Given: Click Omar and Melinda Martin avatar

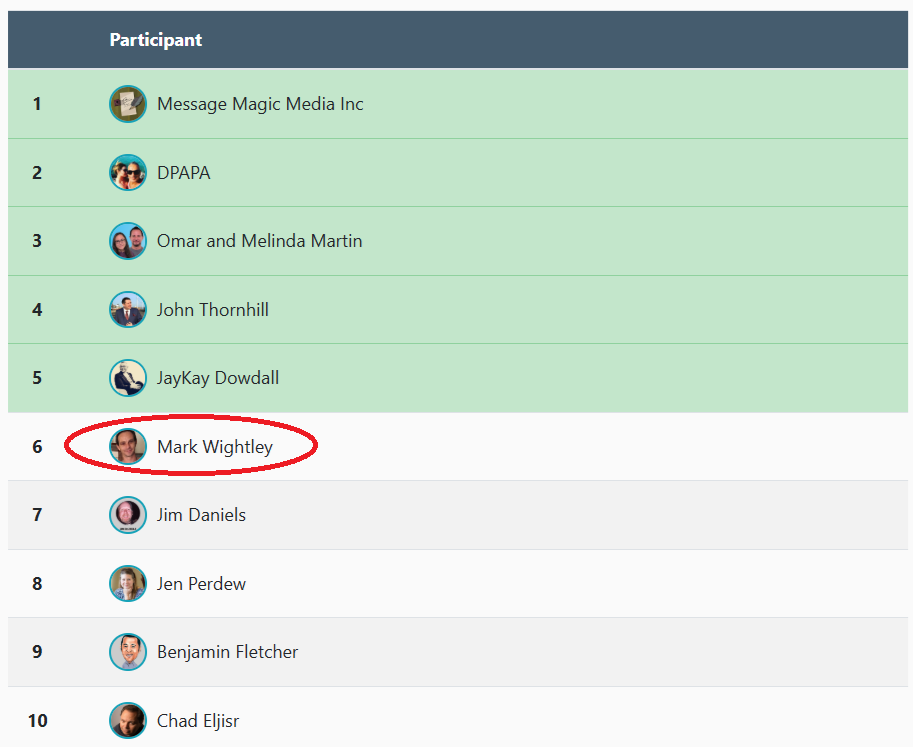Looking at the screenshot, I should [128, 241].
